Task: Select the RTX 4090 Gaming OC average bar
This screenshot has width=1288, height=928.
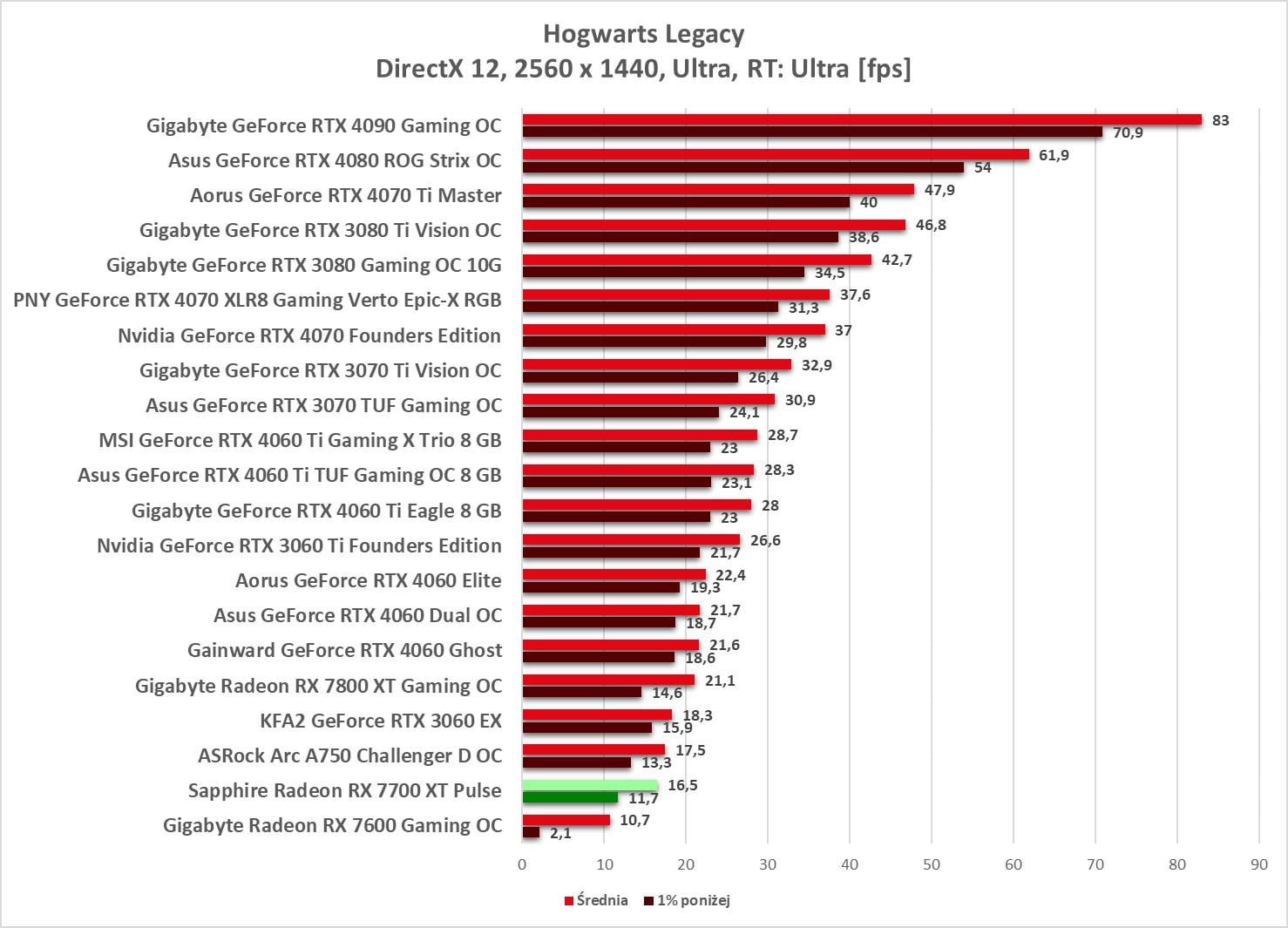Action: click(x=861, y=119)
